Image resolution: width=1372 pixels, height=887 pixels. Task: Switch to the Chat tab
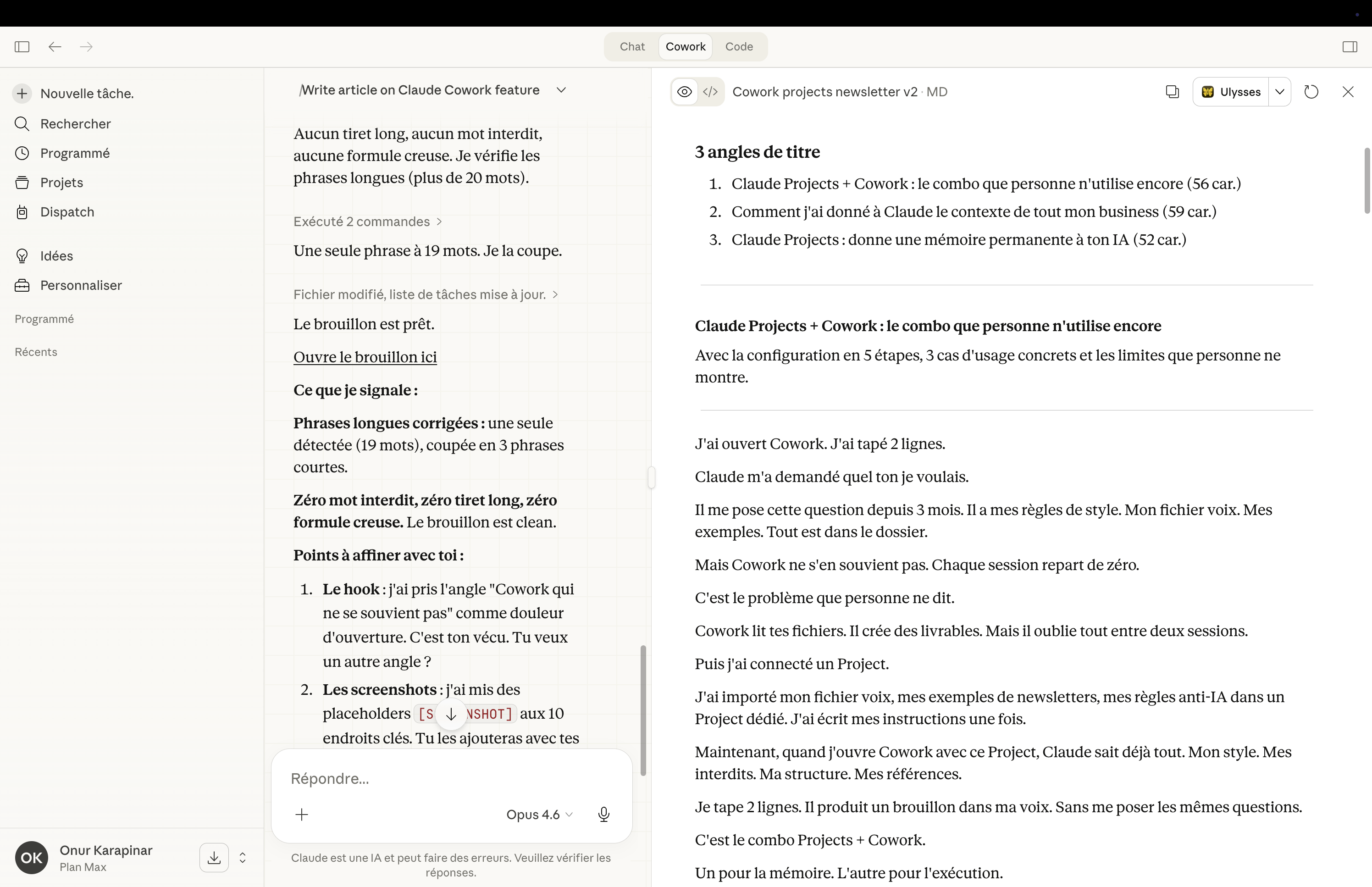(632, 47)
